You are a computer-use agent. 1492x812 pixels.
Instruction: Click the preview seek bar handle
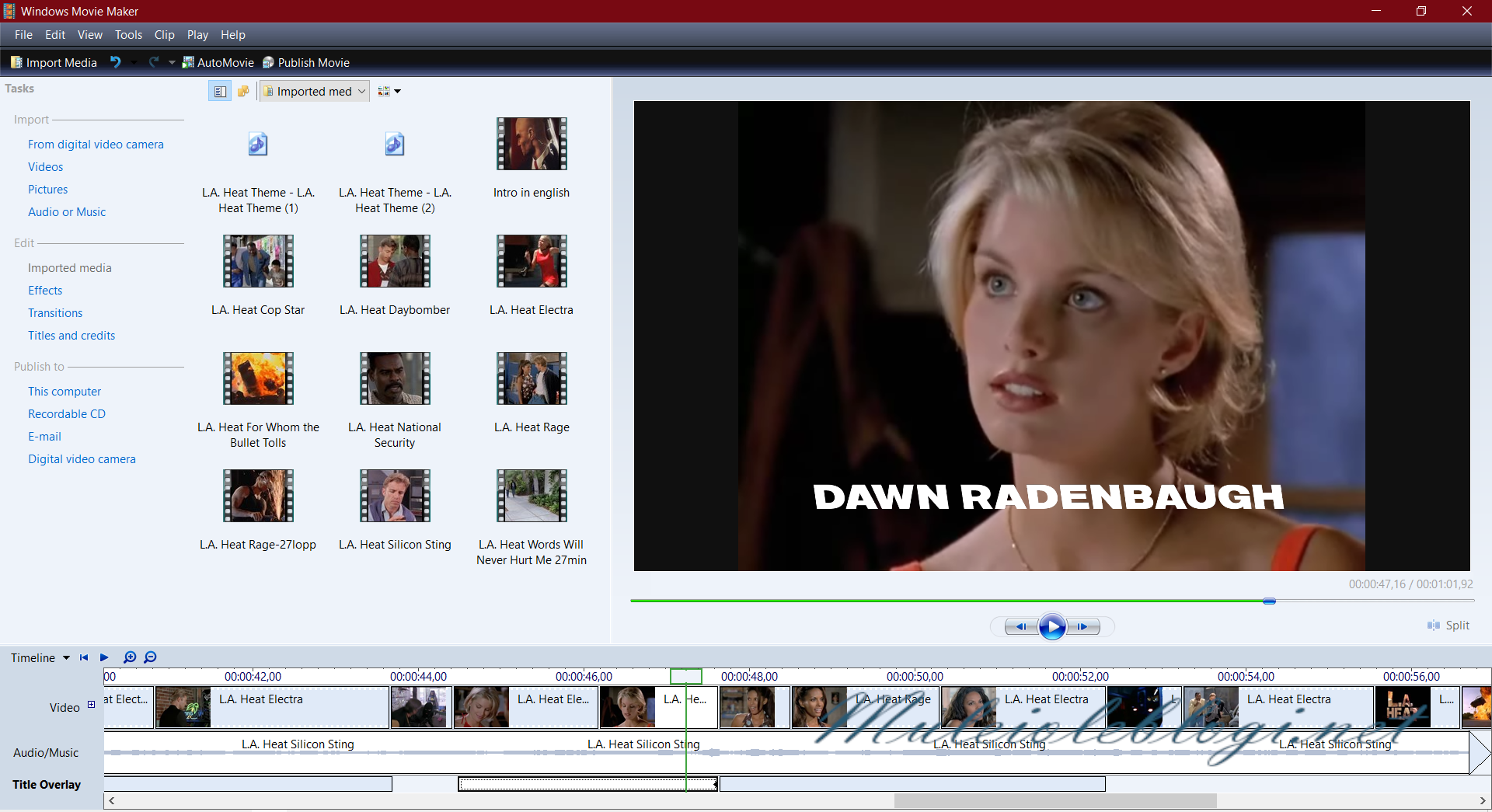[1269, 601]
